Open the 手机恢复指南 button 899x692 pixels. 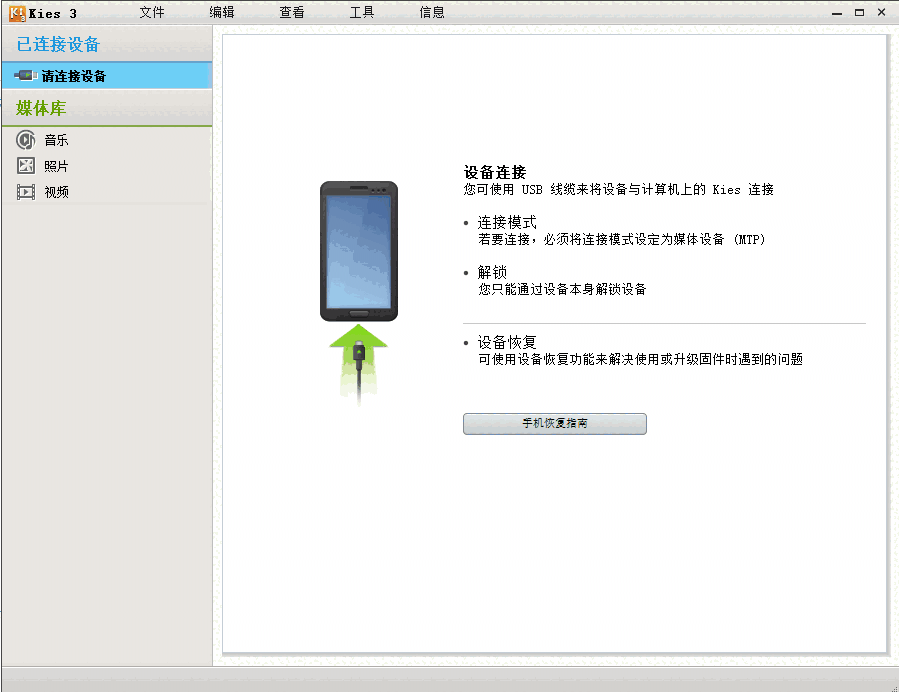click(554, 423)
